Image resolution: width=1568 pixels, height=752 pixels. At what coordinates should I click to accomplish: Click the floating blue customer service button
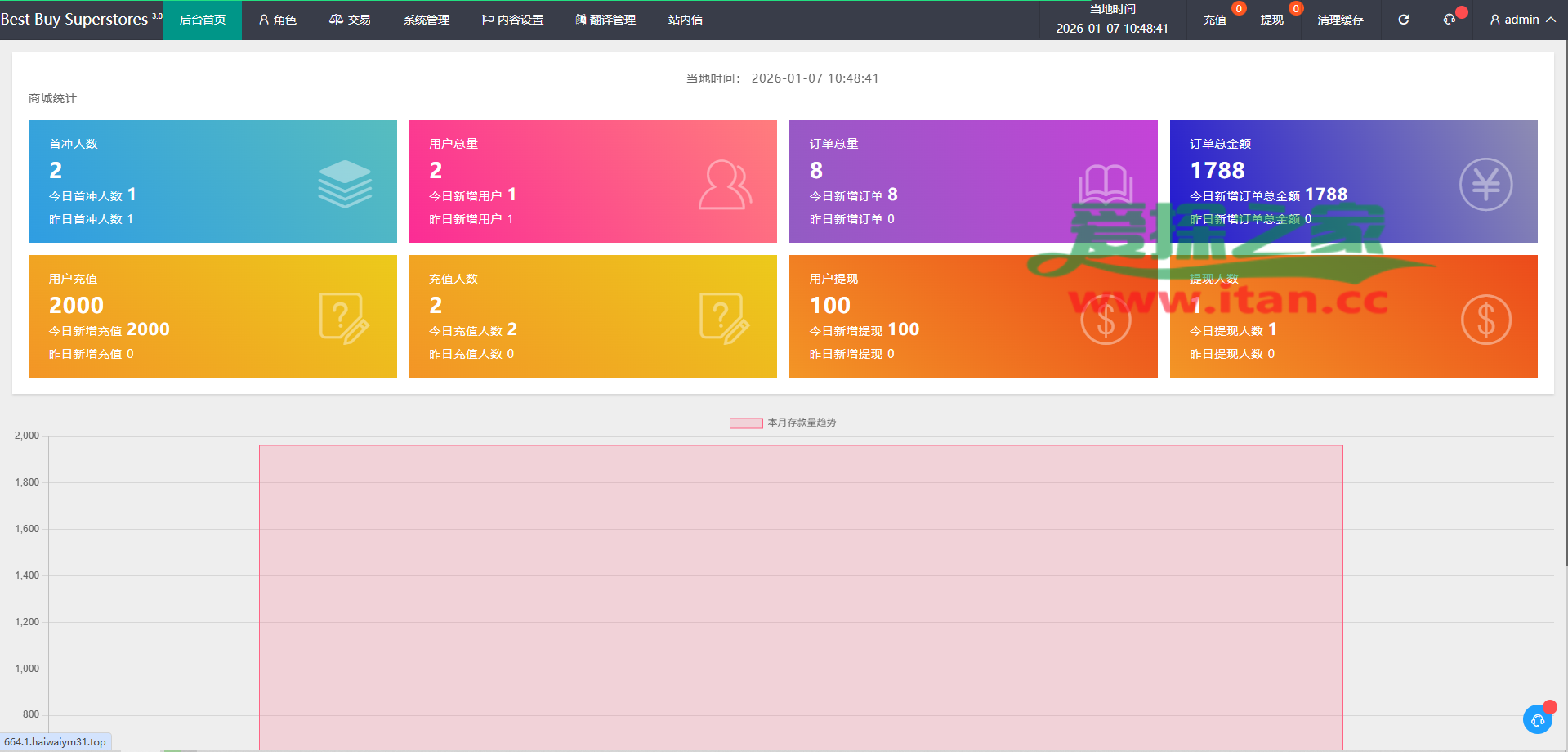click(x=1537, y=719)
